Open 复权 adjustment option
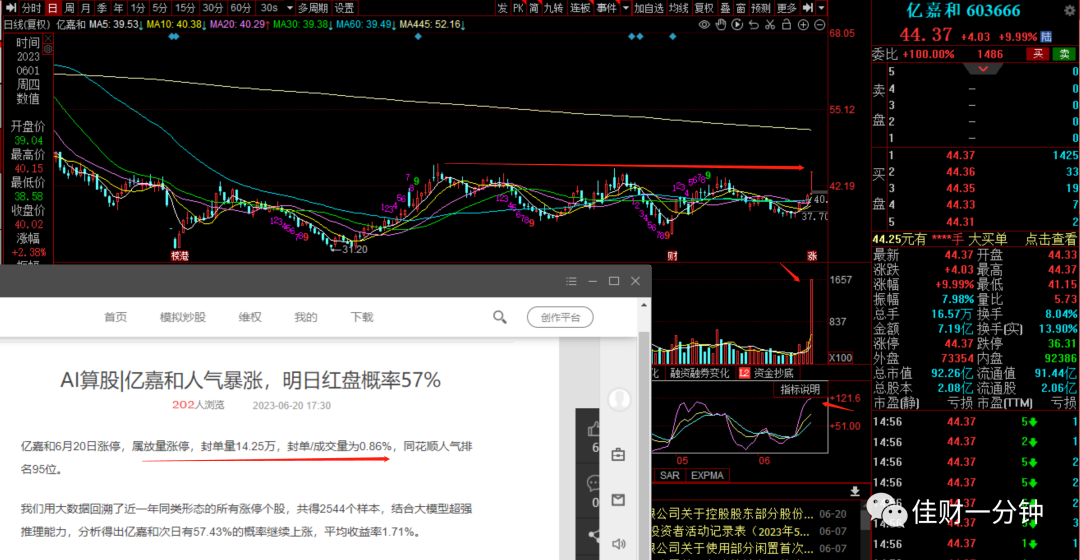The image size is (1080, 560). click(704, 8)
